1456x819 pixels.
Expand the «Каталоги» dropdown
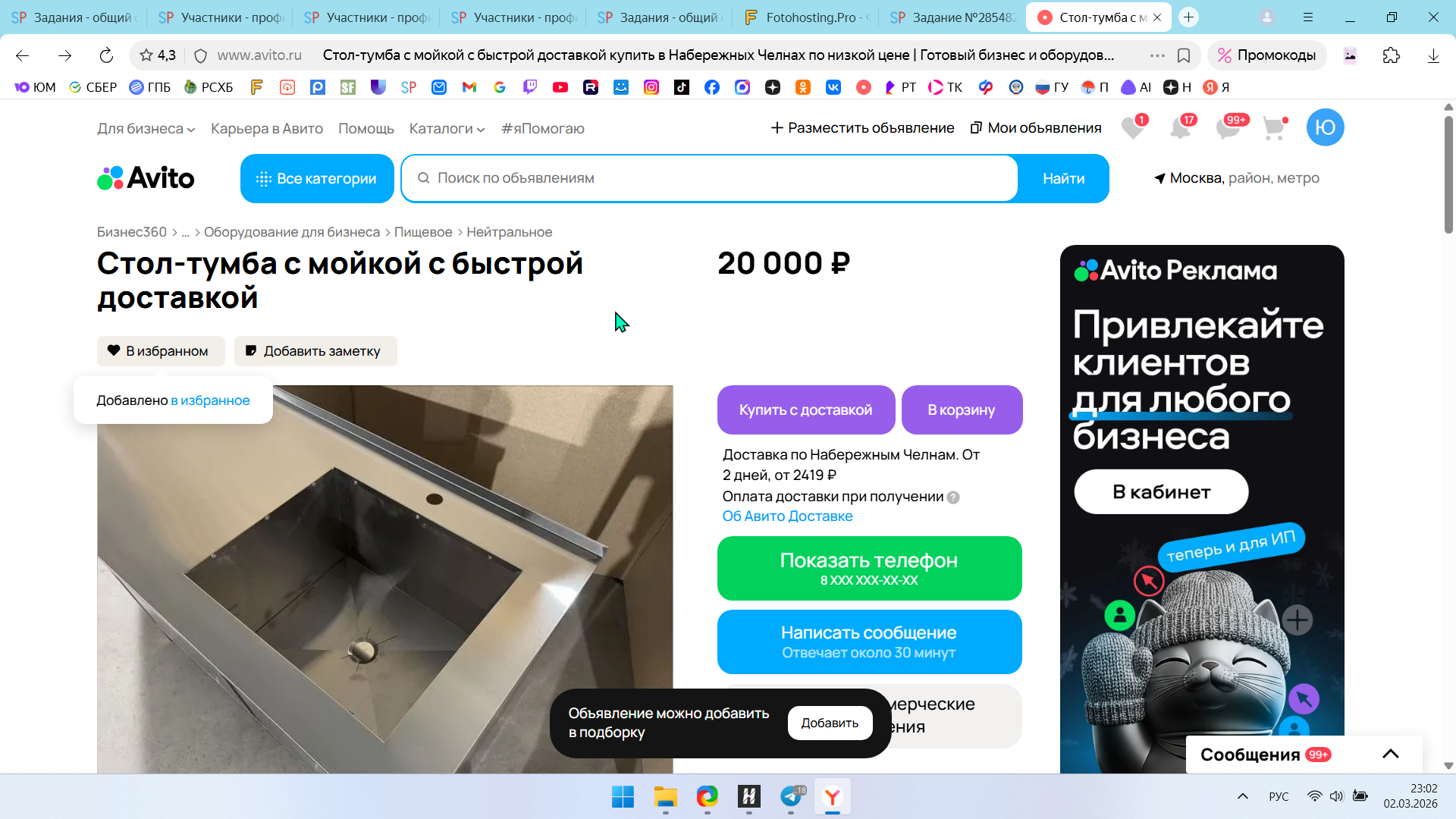tap(447, 129)
